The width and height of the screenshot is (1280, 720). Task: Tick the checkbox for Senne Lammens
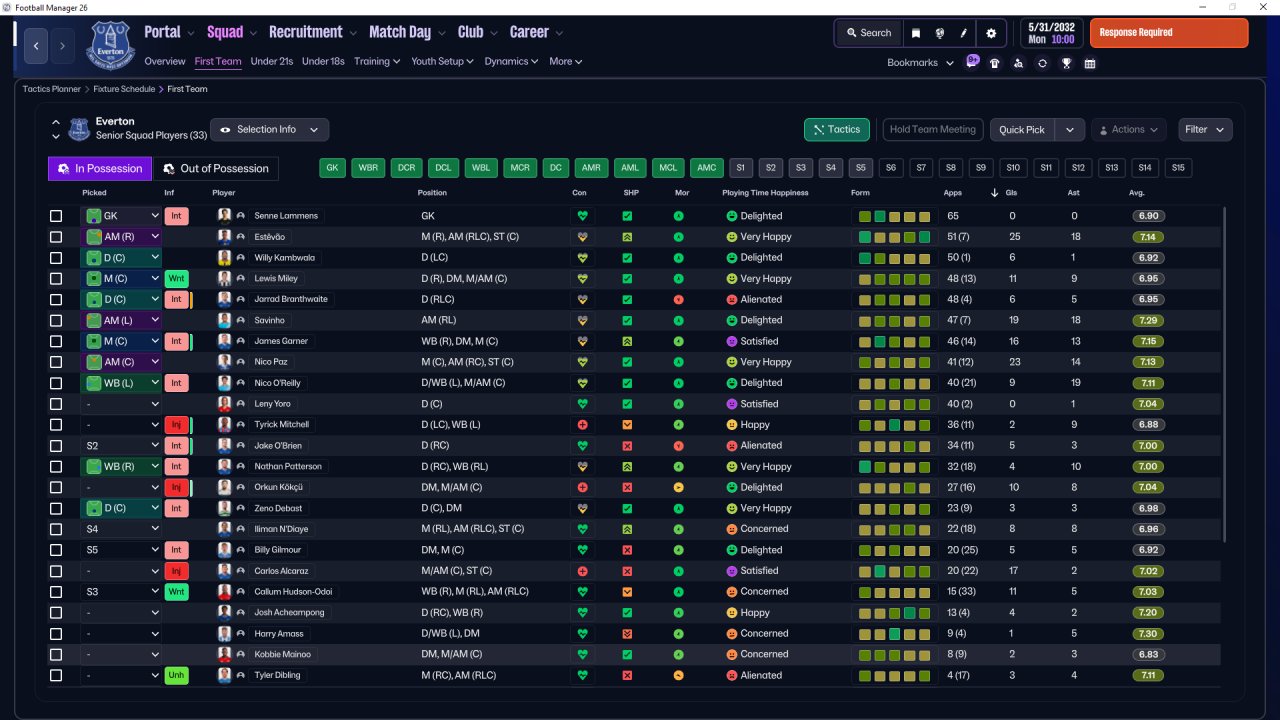(56, 216)
